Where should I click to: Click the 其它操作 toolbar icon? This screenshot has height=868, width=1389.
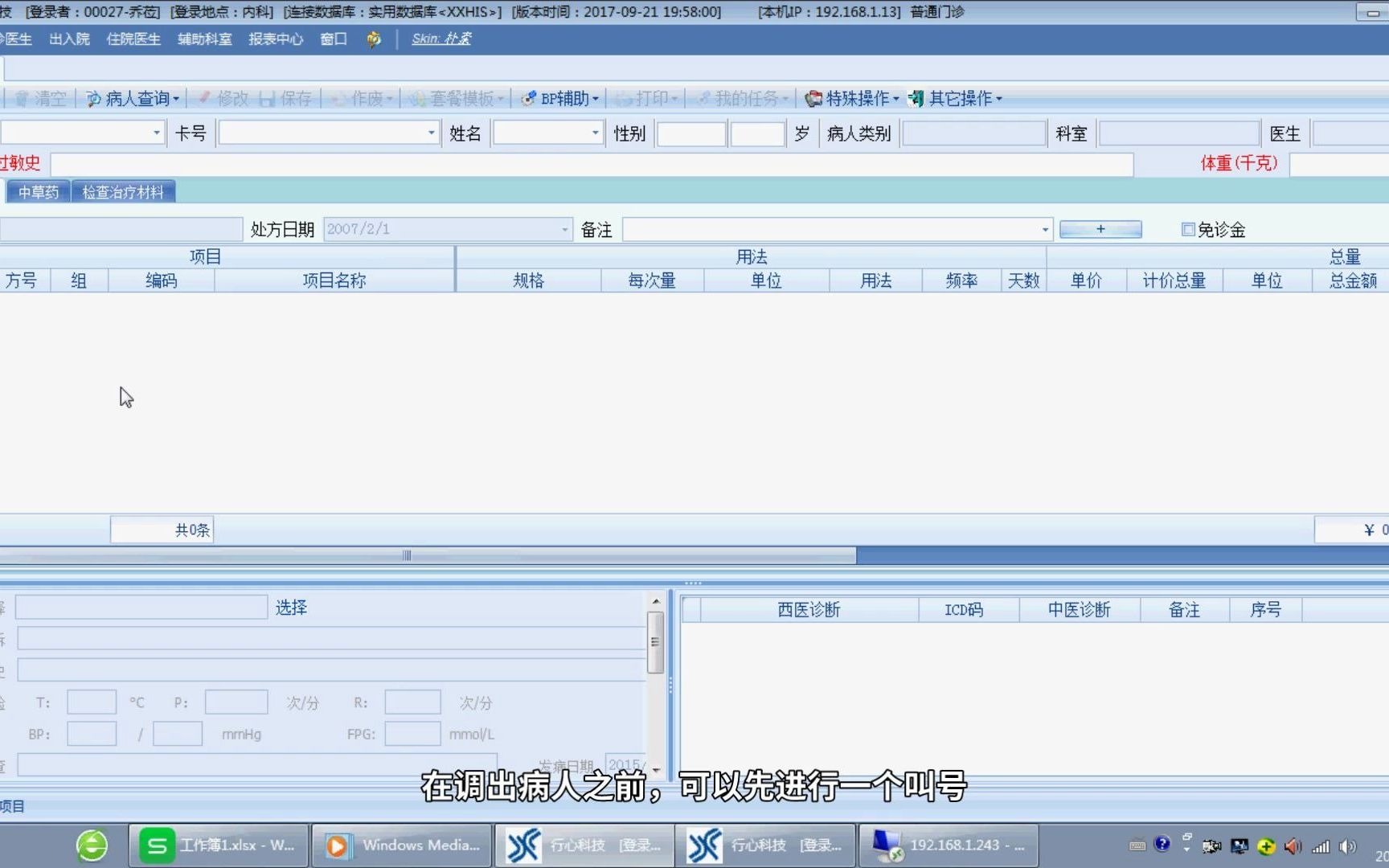click(x=916, y=99)
